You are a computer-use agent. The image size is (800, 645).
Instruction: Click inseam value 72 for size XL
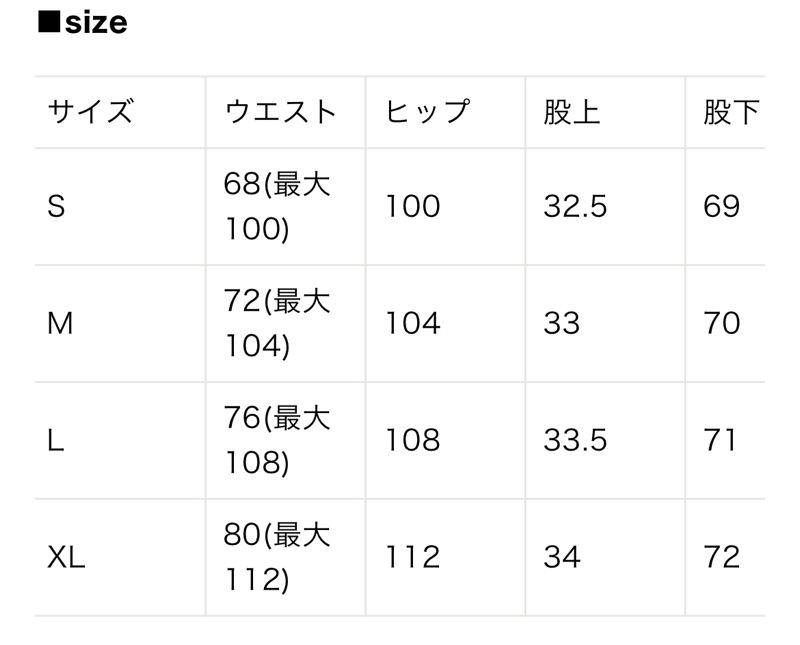721,557
